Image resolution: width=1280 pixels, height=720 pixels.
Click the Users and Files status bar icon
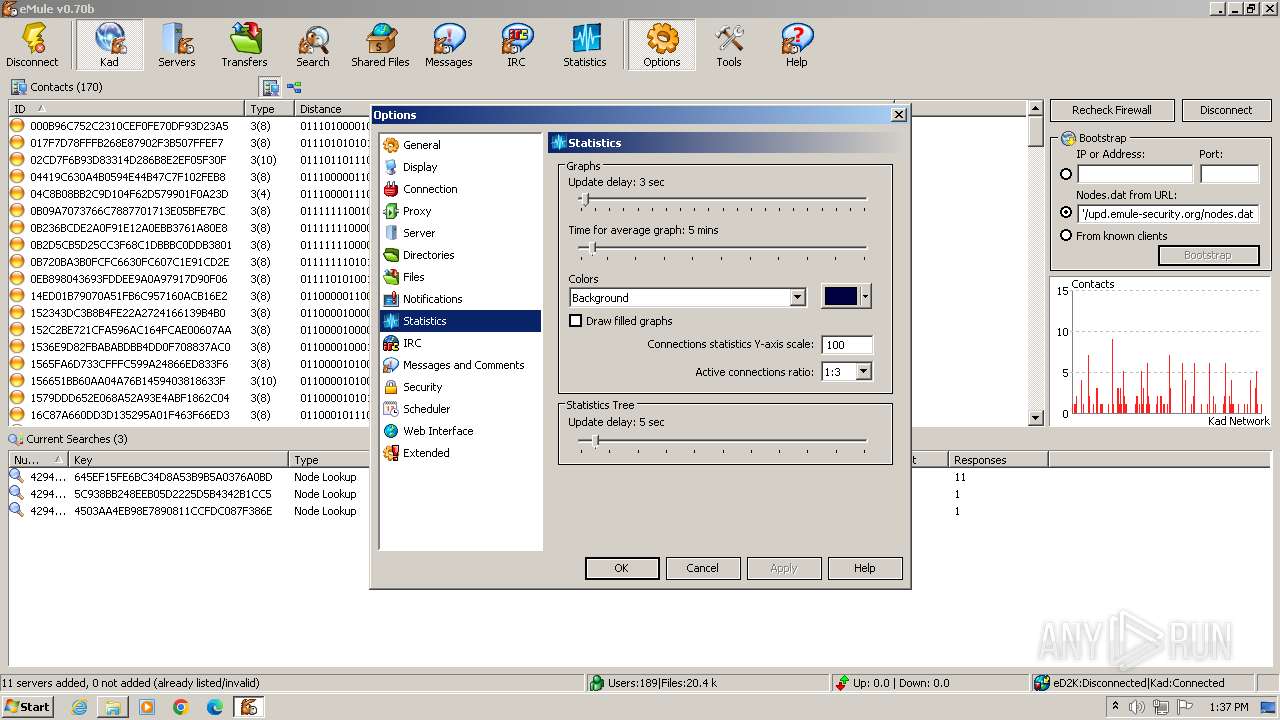tap(597, 683)
